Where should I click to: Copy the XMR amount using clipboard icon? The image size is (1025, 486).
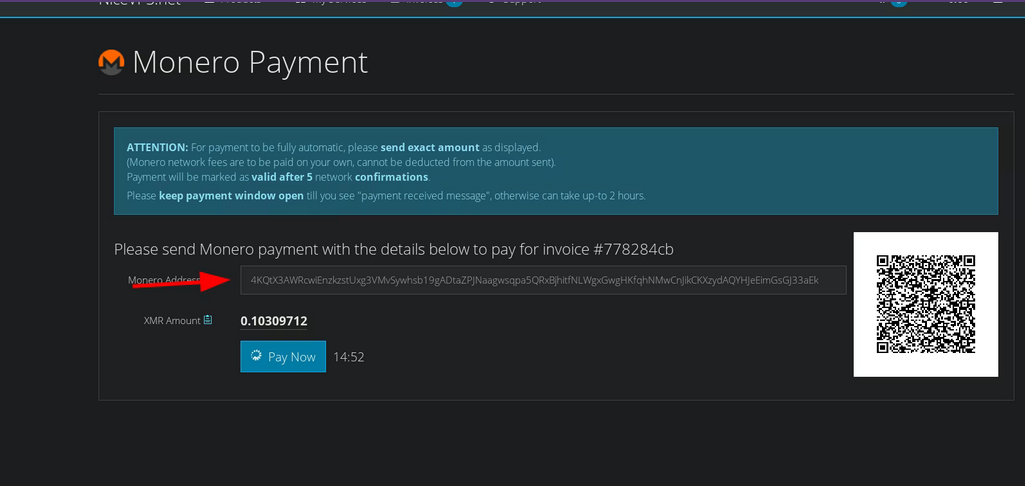208,320
